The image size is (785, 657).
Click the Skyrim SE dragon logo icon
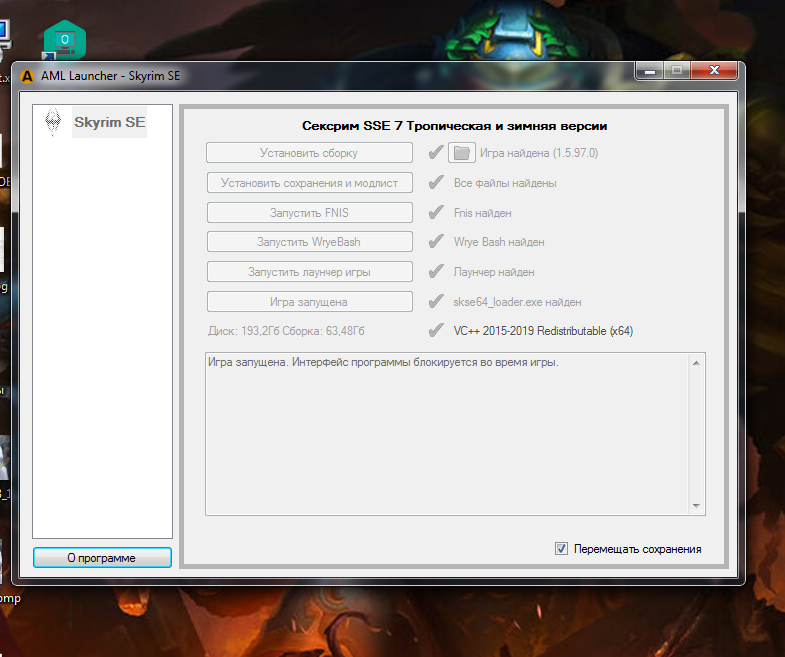click(53, 121)
